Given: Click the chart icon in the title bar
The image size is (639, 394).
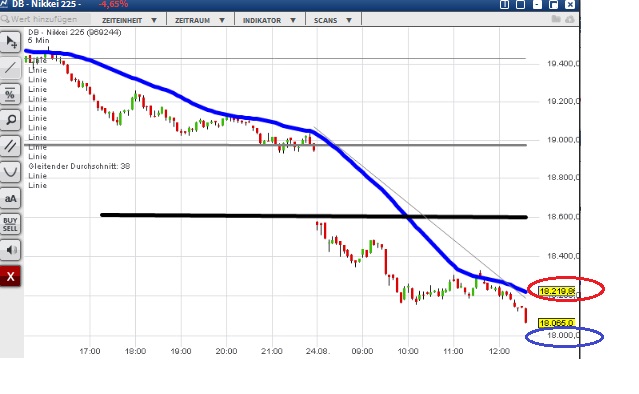Looking at the screenshot, I should click(4, 4).
